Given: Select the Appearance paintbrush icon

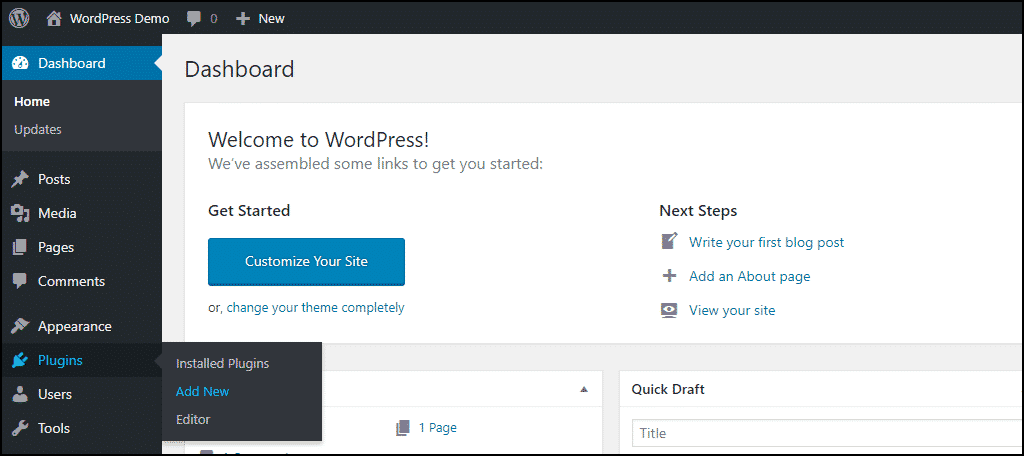Looking at the screenshot, I should click(21, 326).
